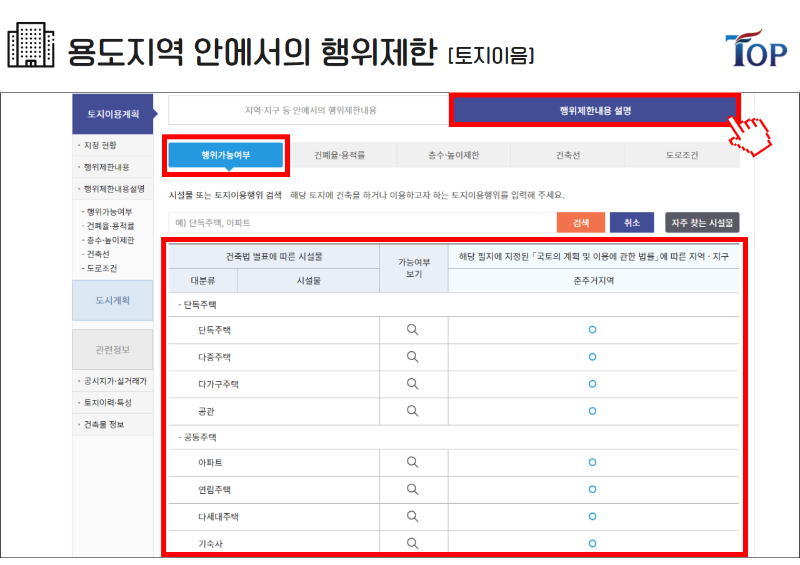Click the 취소 button
800x565 pixels.
pos(632,223)
